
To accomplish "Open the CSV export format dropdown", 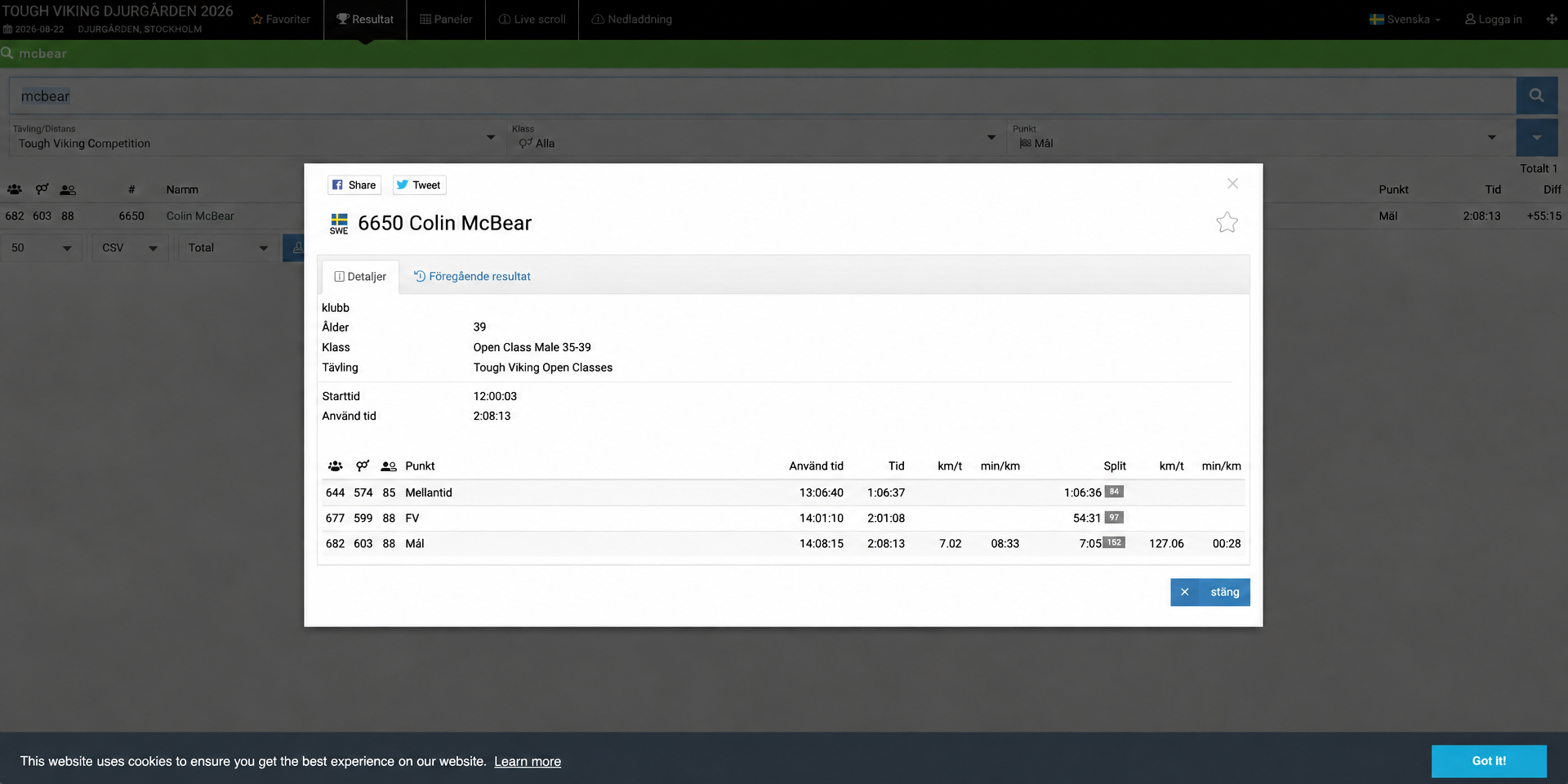I will pyautogui.click(x=130, y=247).
